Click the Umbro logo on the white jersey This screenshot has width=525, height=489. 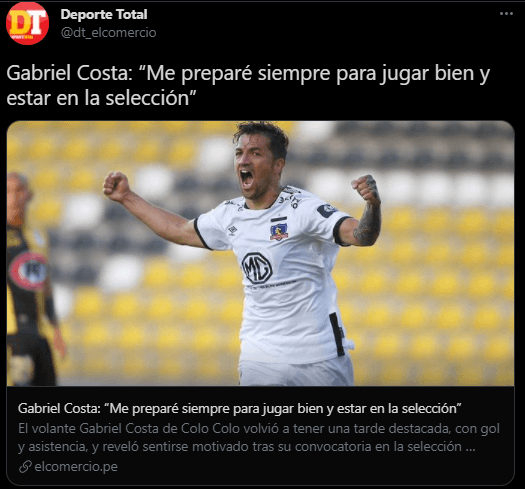point(232,230)
